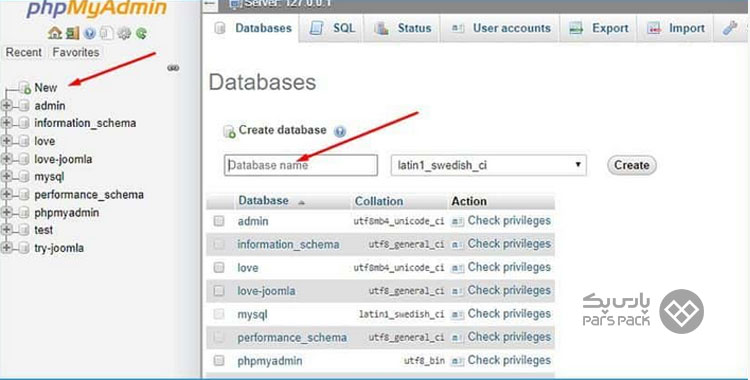Click the help icon beside Create database
This screenshot has height=380, width=750.
point(340,131)
